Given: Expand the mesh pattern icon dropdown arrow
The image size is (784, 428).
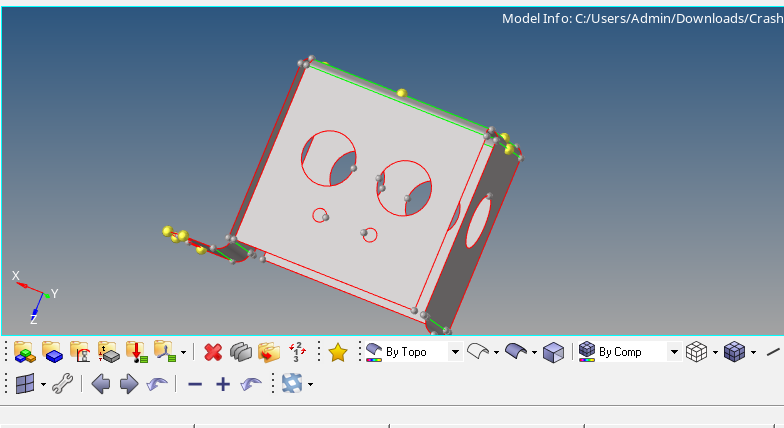Looking at the screenshot, I should [310, 384].
